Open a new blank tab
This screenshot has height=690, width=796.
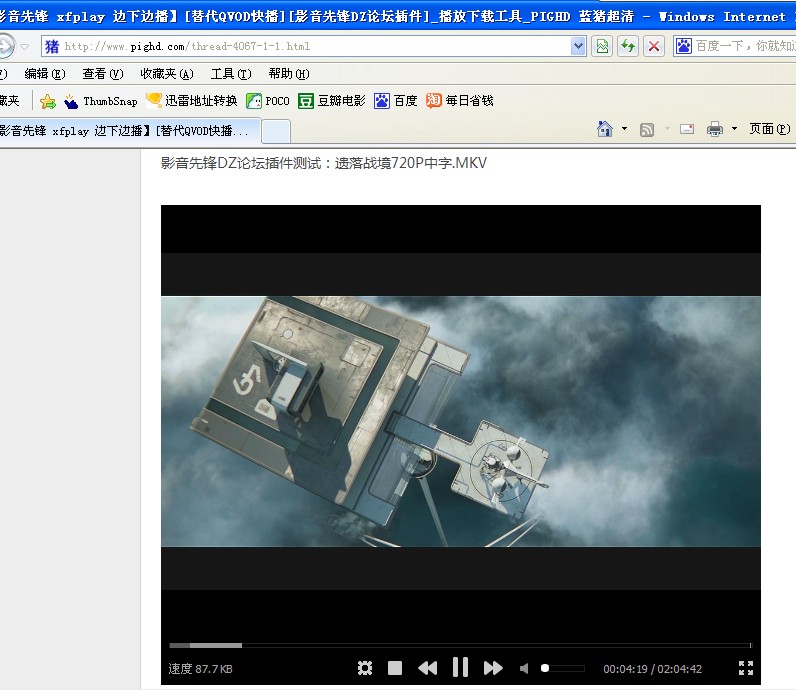(x=276, y=132)
